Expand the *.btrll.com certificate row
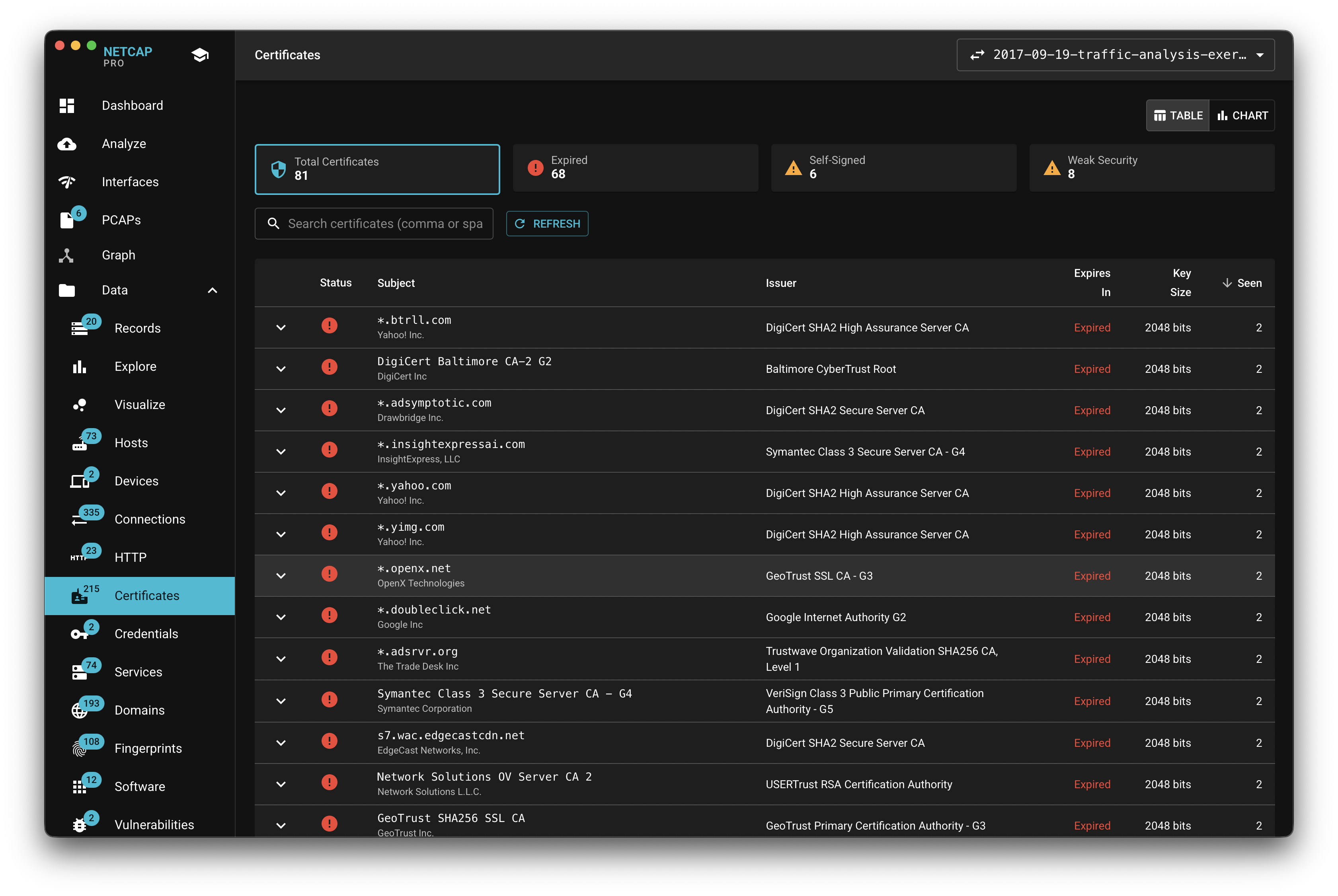The image size is (1338, 896). click(x=281, y=327)
